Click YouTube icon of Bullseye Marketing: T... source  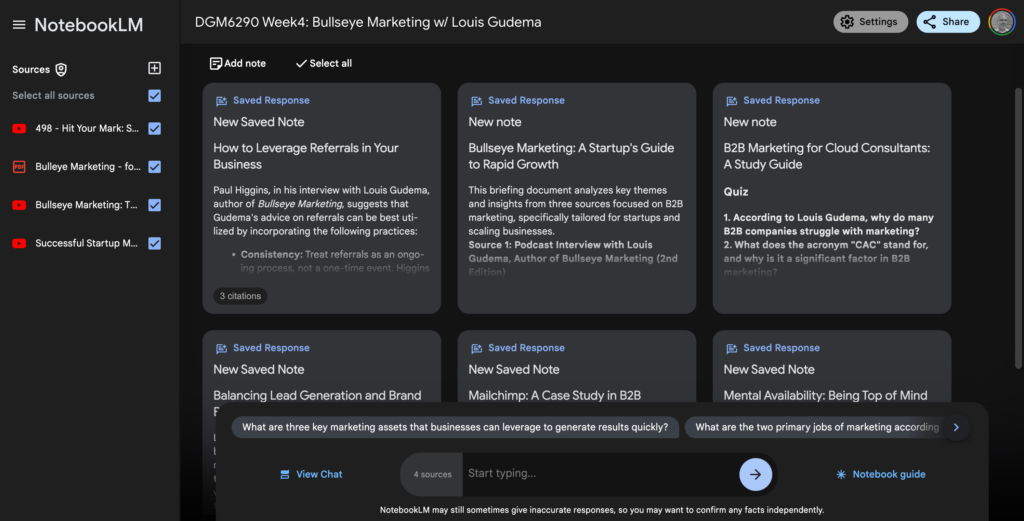coord(19,205)
